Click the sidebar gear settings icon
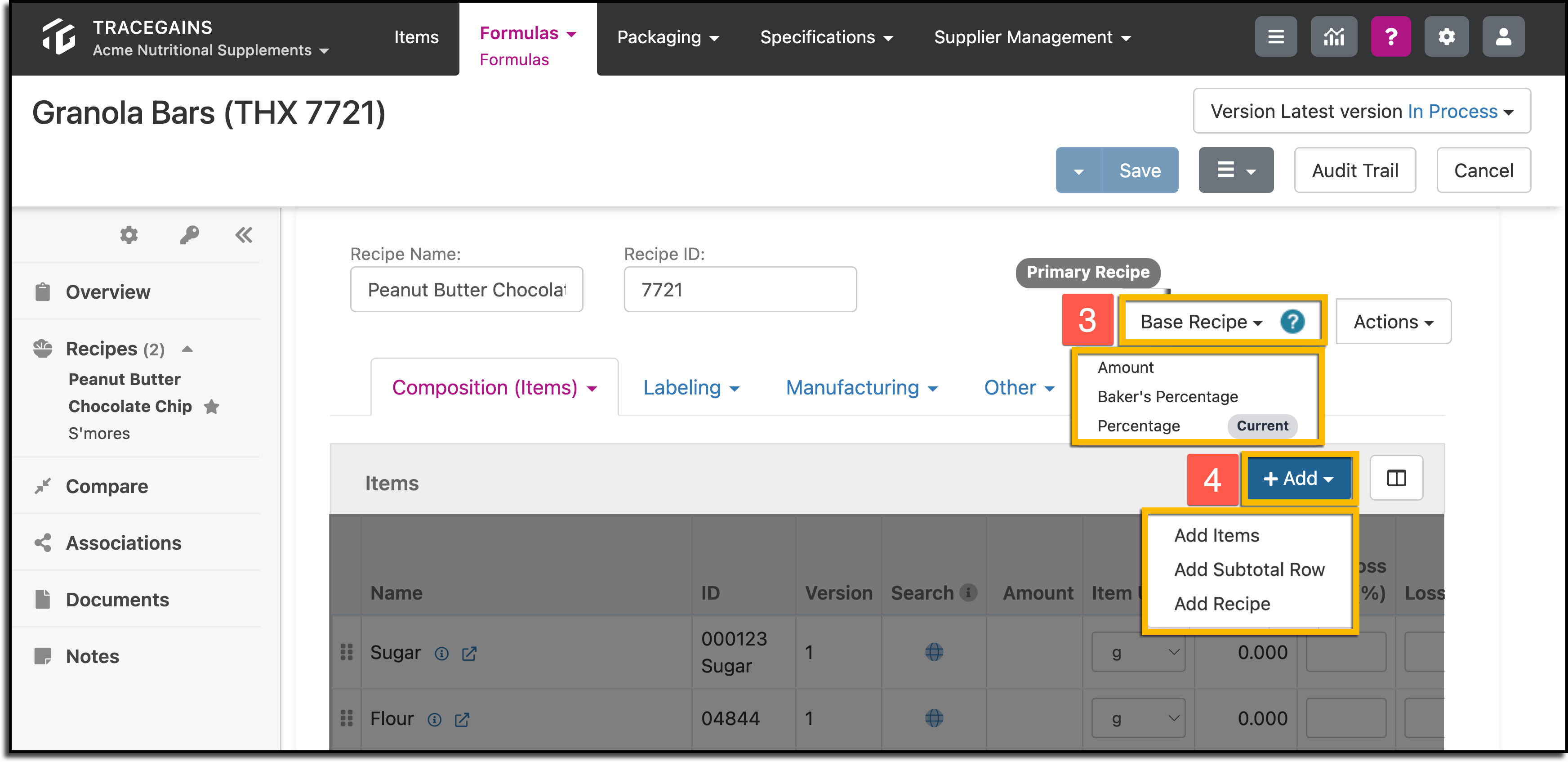The image size is (1568, 762). tap(129, 235)
